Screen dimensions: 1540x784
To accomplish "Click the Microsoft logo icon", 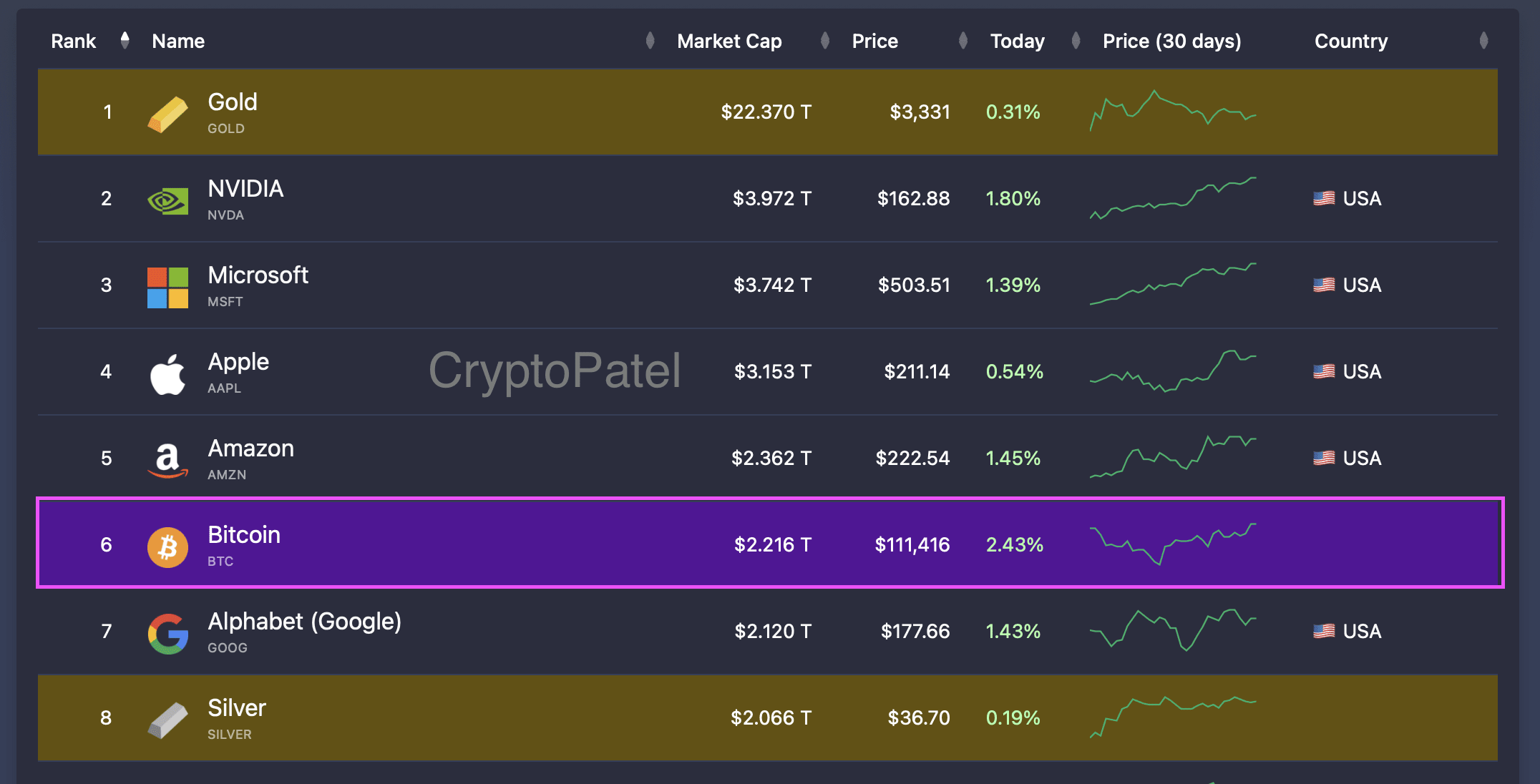I will pos(167,288).
